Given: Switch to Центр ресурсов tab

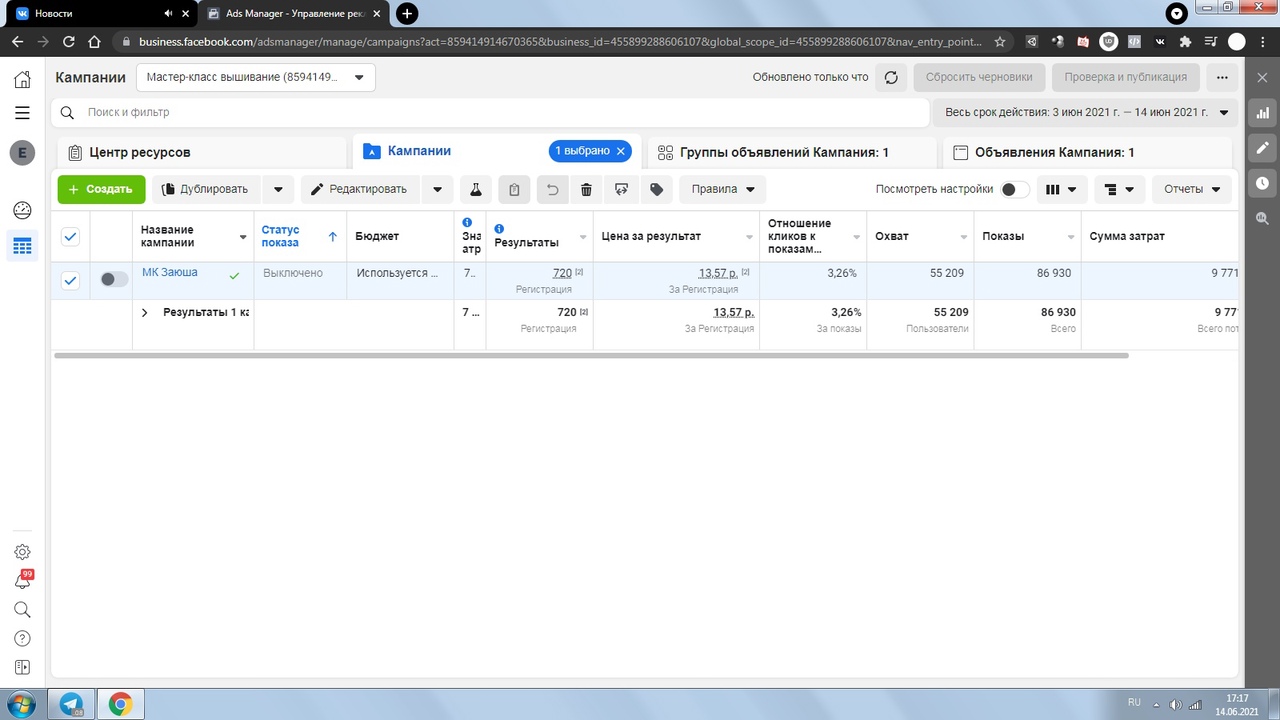Looking at the screenshot, I should coord(203,153).
